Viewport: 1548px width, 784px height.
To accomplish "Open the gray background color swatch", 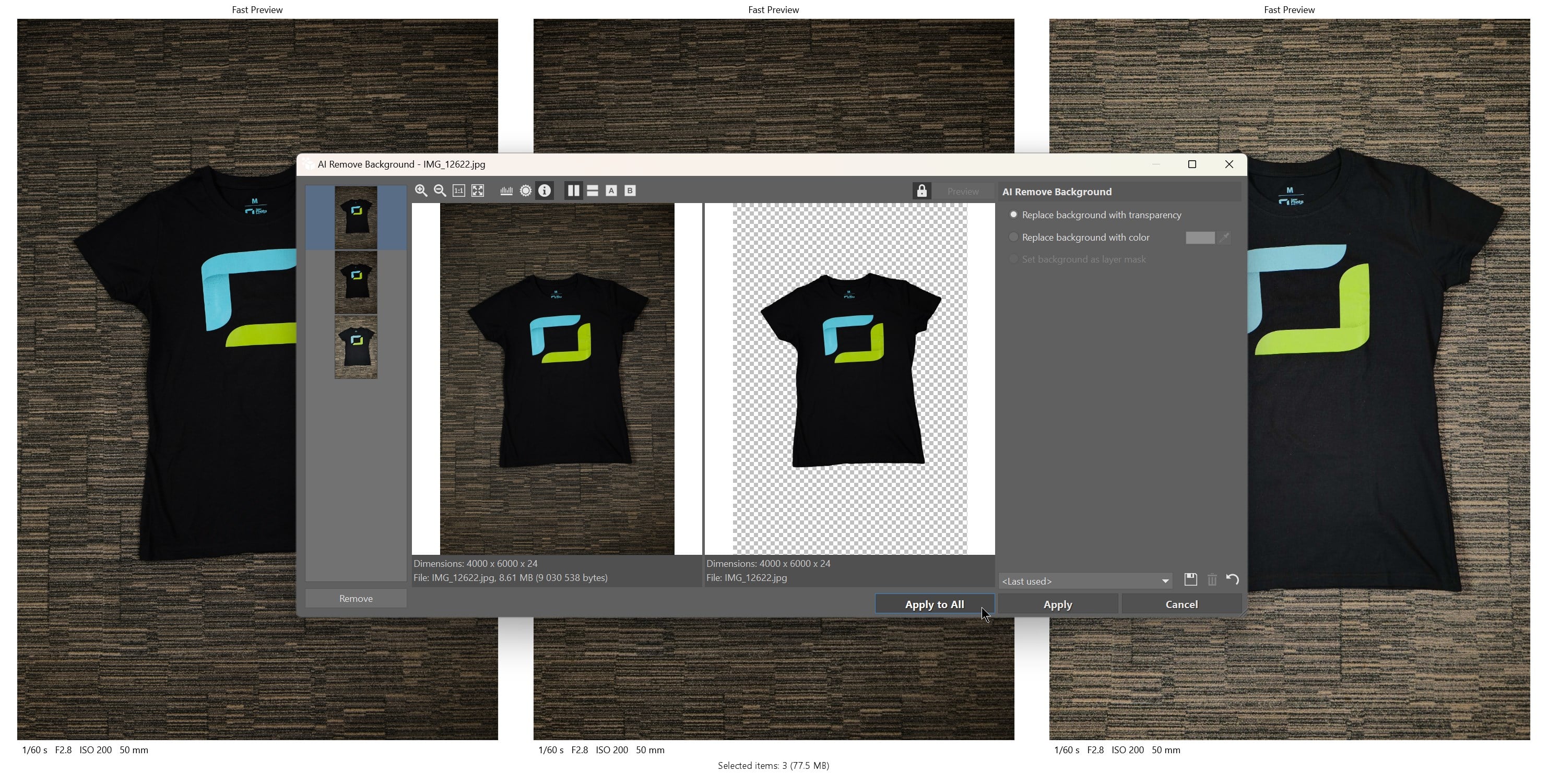I will [x=1199, y=238].
